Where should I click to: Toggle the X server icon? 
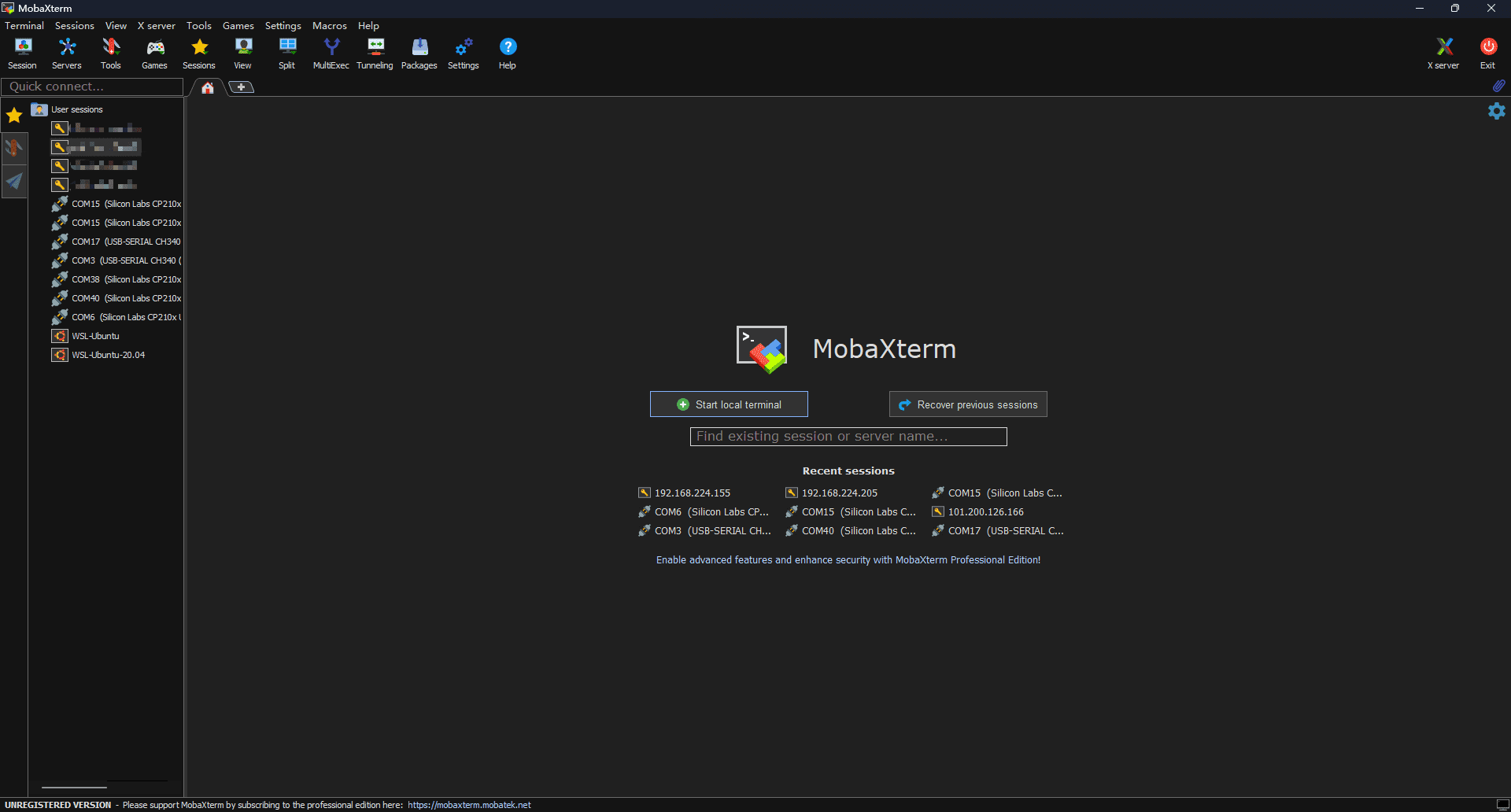point(1444,54)
